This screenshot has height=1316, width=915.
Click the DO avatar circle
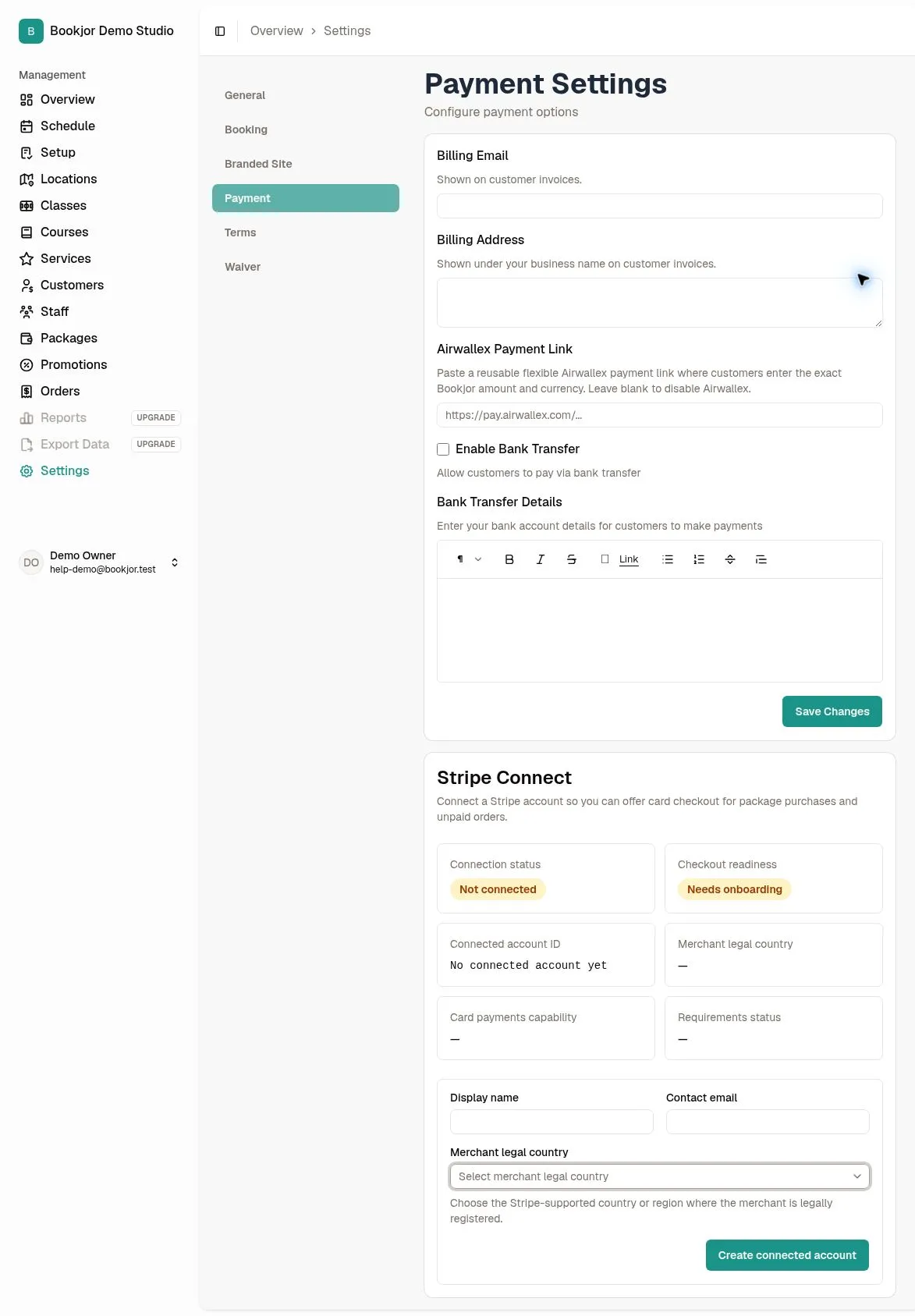pos(31,562)
